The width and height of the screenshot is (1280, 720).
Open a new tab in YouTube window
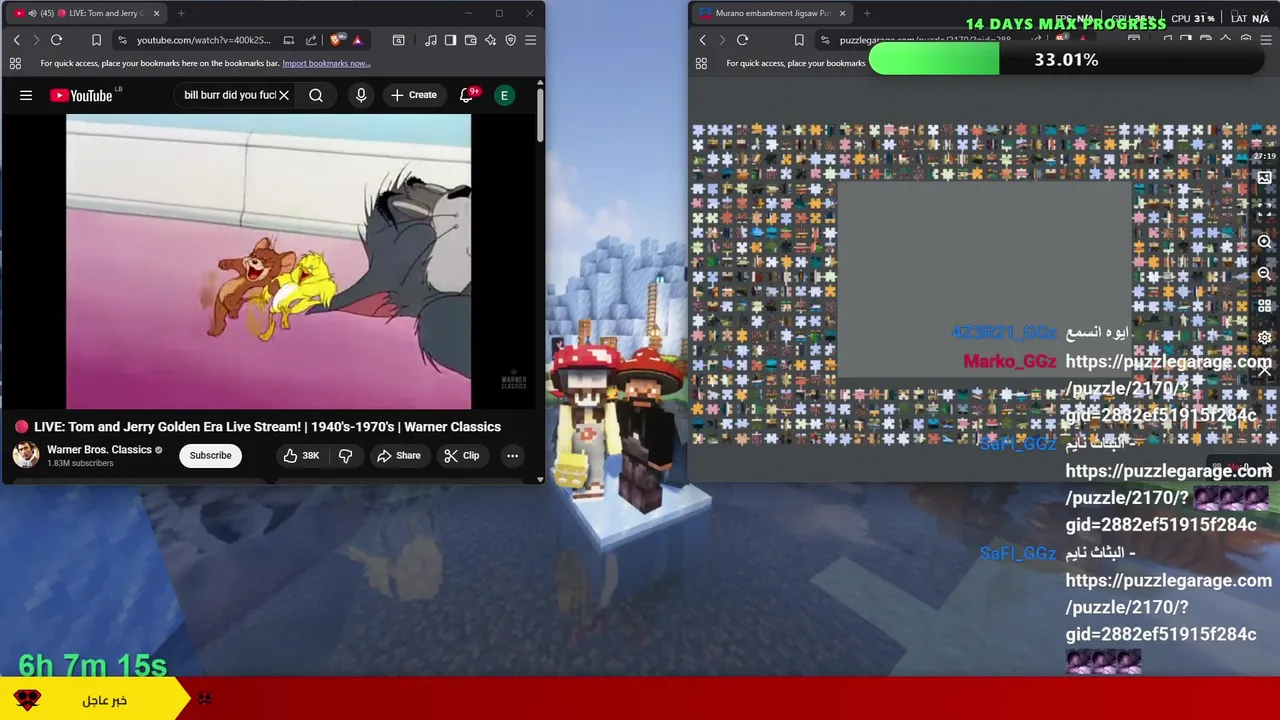181,13
